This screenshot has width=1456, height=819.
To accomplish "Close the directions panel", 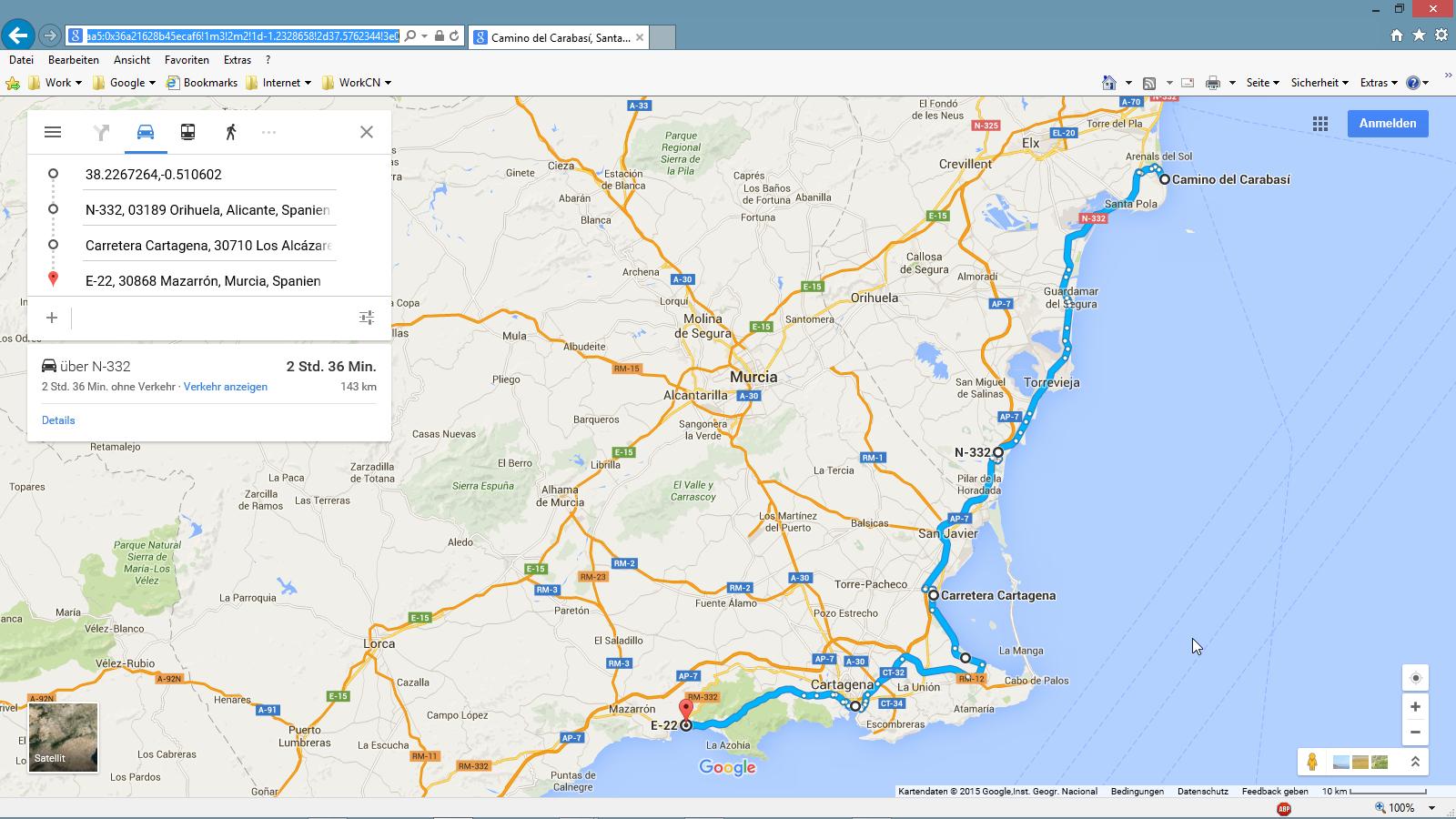I will pyautogui.click(x=366, y=132).
